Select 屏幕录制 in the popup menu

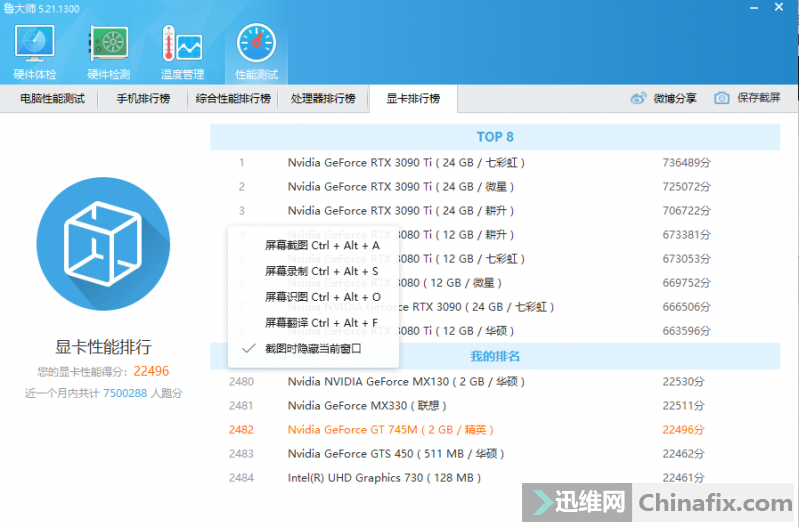point(321,271)
